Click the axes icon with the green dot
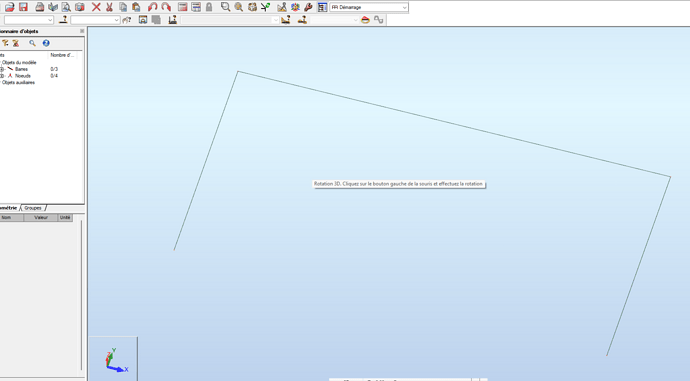 (x=265, y=7)
